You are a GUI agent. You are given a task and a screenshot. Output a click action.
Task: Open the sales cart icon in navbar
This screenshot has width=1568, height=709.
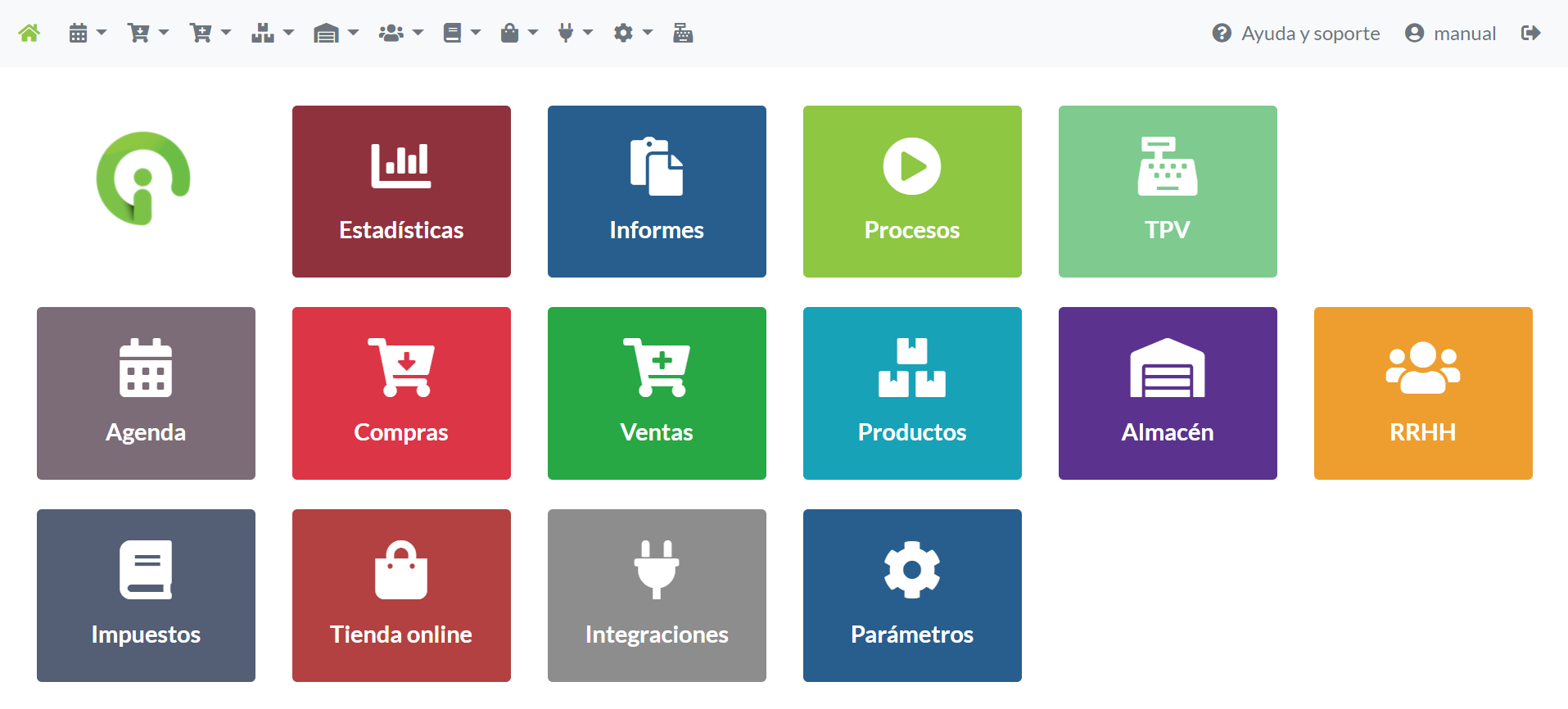(201, 33)
